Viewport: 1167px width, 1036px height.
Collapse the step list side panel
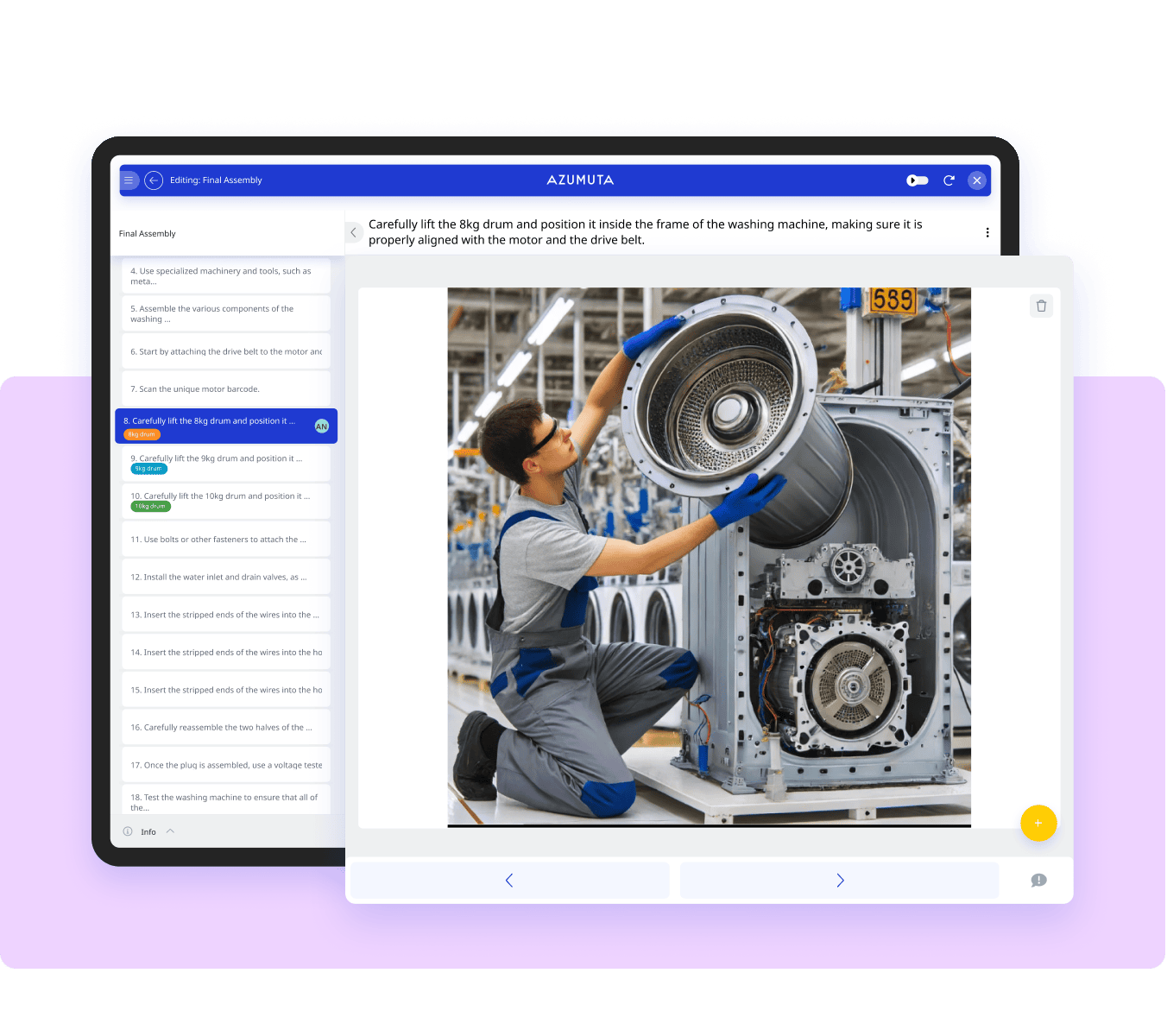(353, 232)
